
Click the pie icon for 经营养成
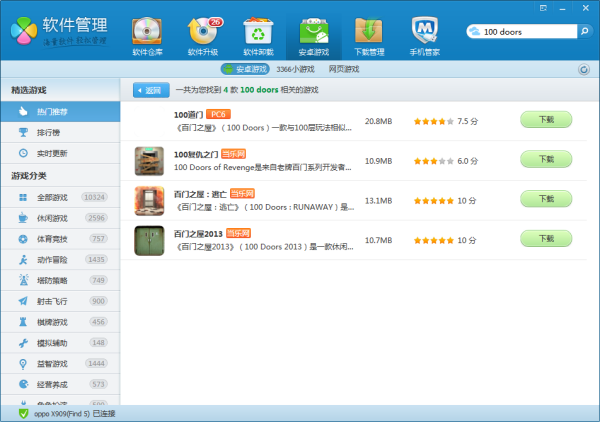(23, 384)
